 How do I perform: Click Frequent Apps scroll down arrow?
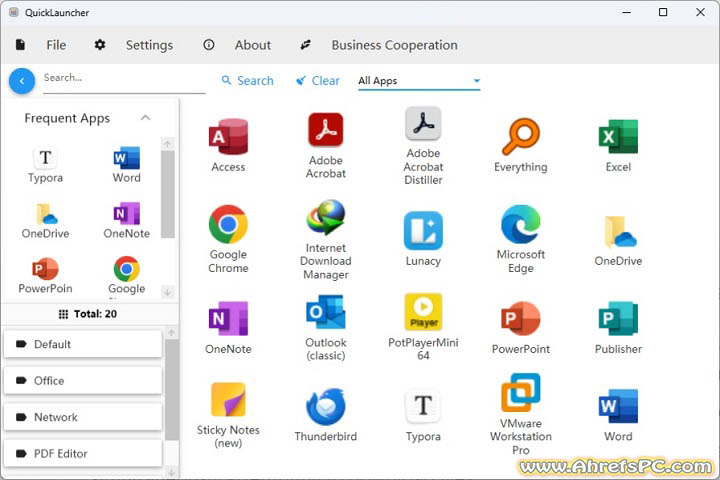(168, 292)
